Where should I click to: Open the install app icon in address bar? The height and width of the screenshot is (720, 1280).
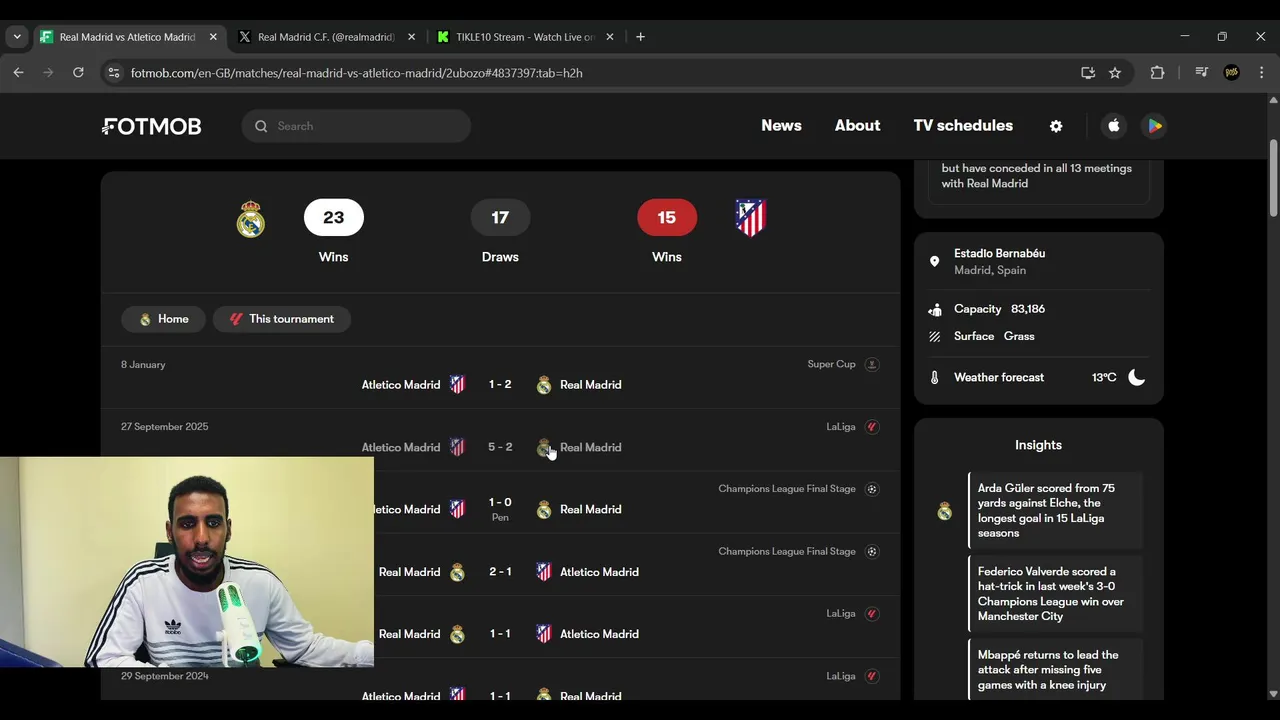pos(1088,73)
